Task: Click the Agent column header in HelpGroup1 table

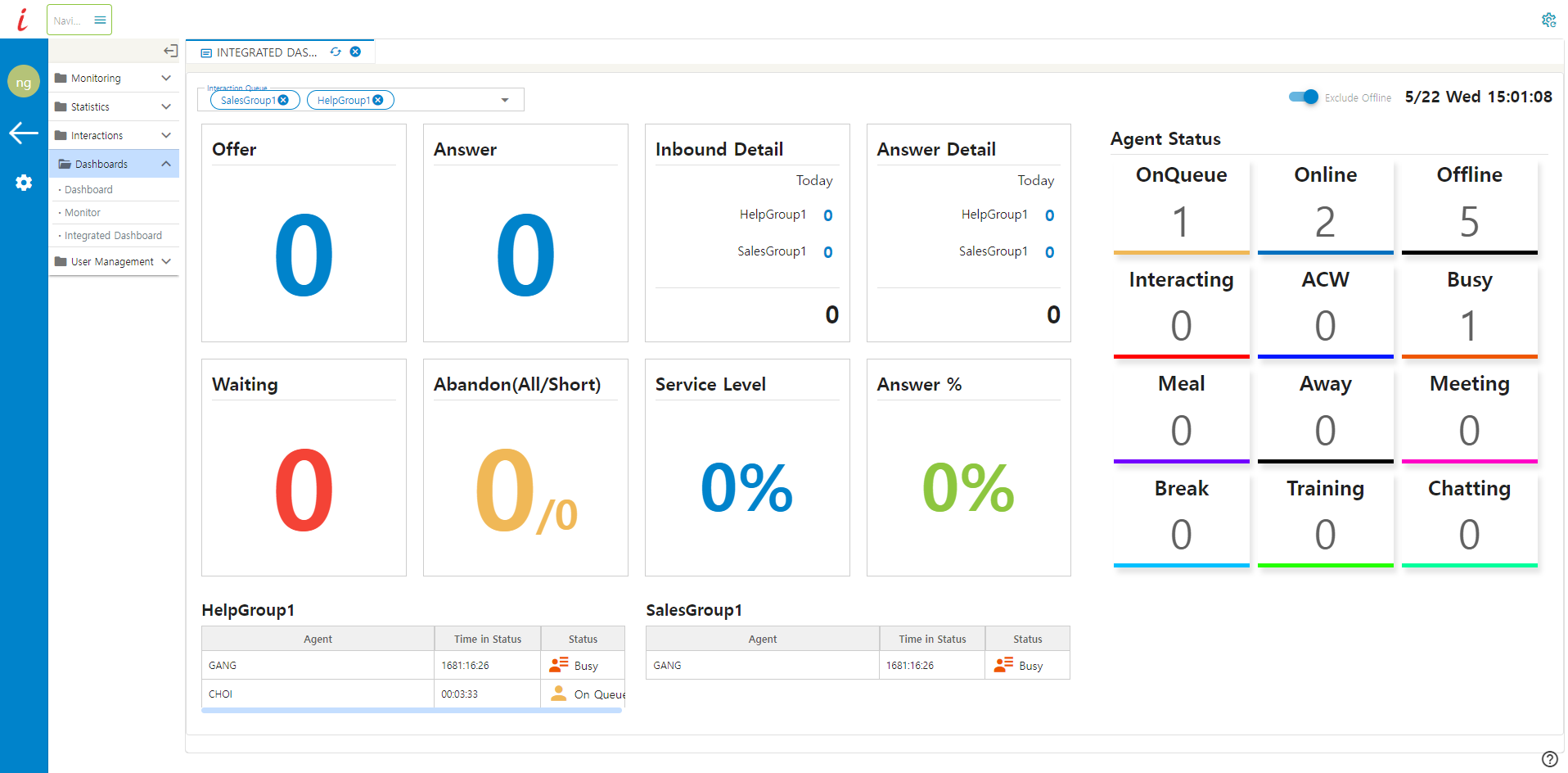Action: coord(318,639)
